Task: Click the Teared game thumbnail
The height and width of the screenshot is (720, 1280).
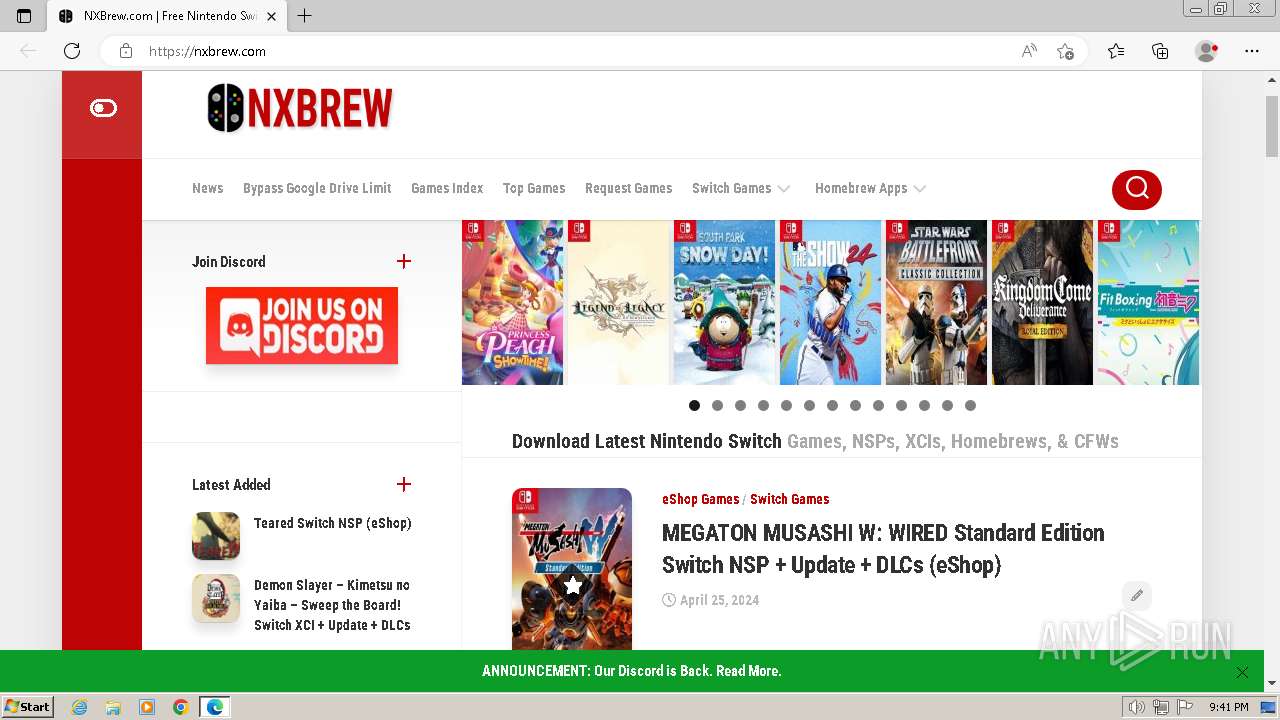Action: tap(216, 536)
